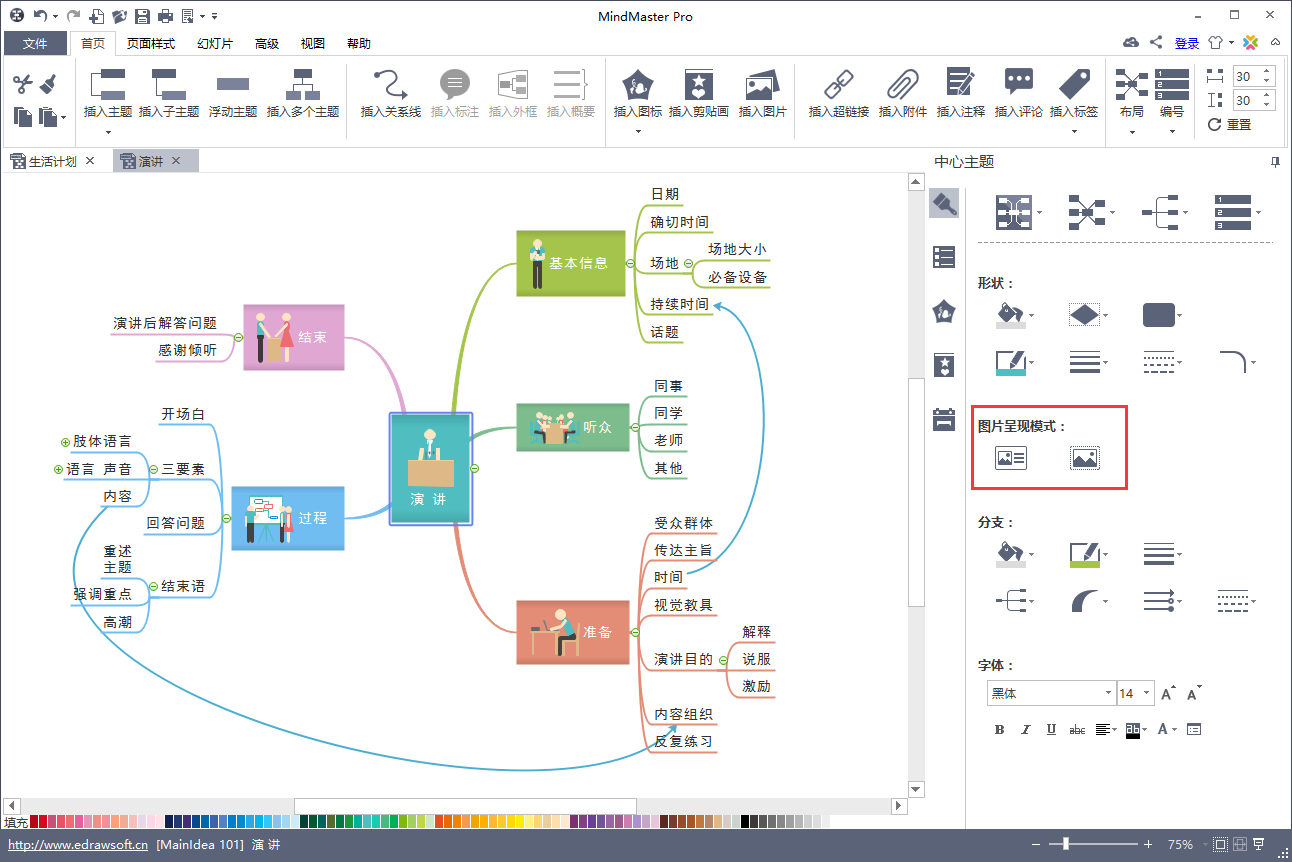Collapse the 准备 branch toggle
The height and width of the screenshot is (862, 1292).
point(635,632)
